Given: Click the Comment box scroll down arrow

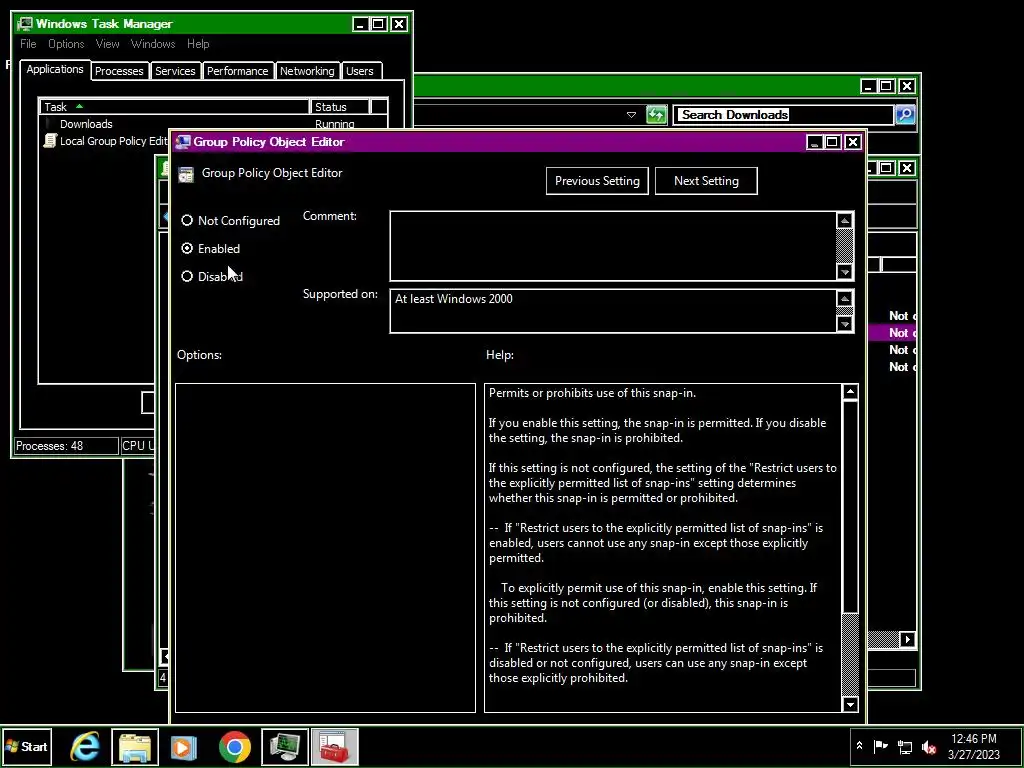Looking at the screenshot, I should pos(844,272).
